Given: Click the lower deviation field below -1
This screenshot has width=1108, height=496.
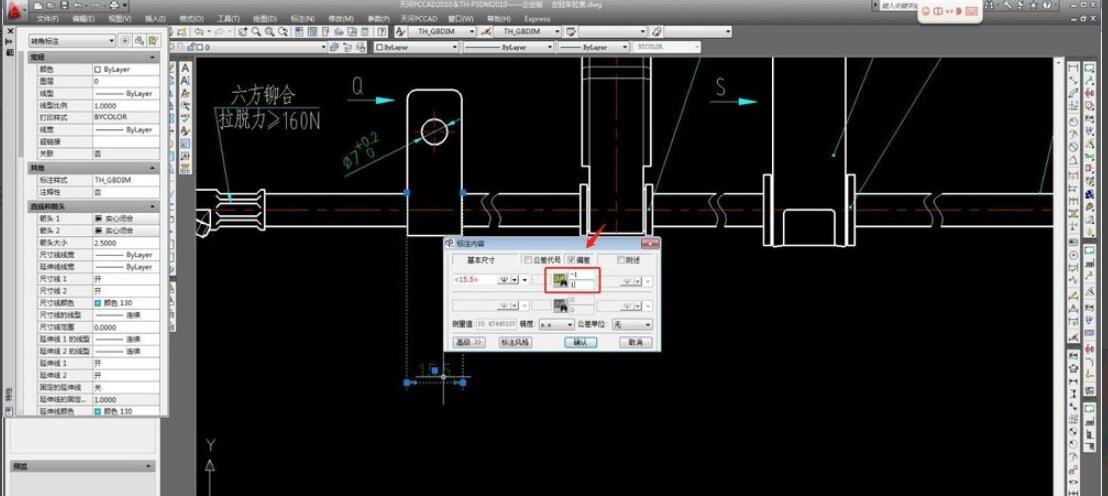Looking at the screenshot, I should [x=584, y=284].
